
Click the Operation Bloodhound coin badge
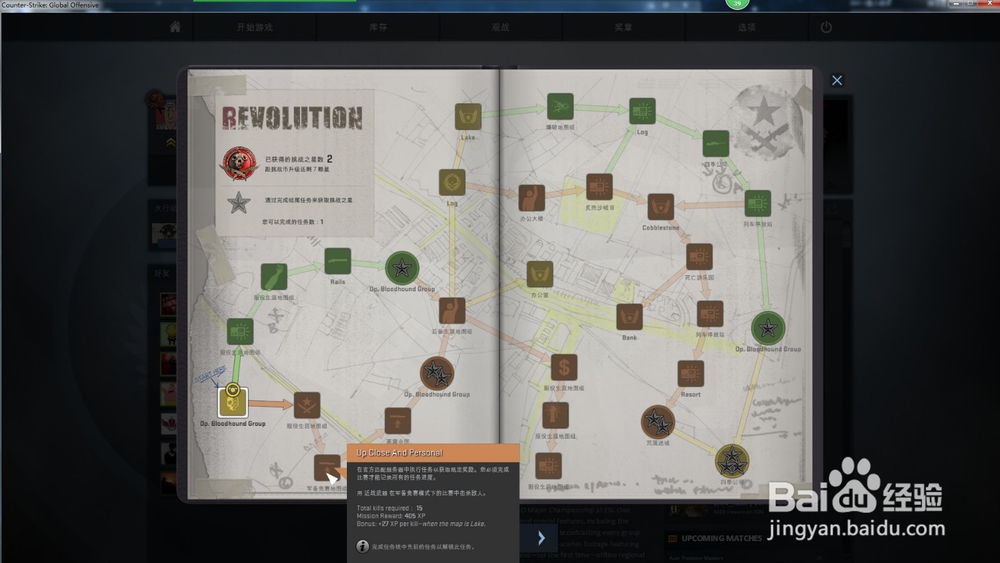click(239, 164)
